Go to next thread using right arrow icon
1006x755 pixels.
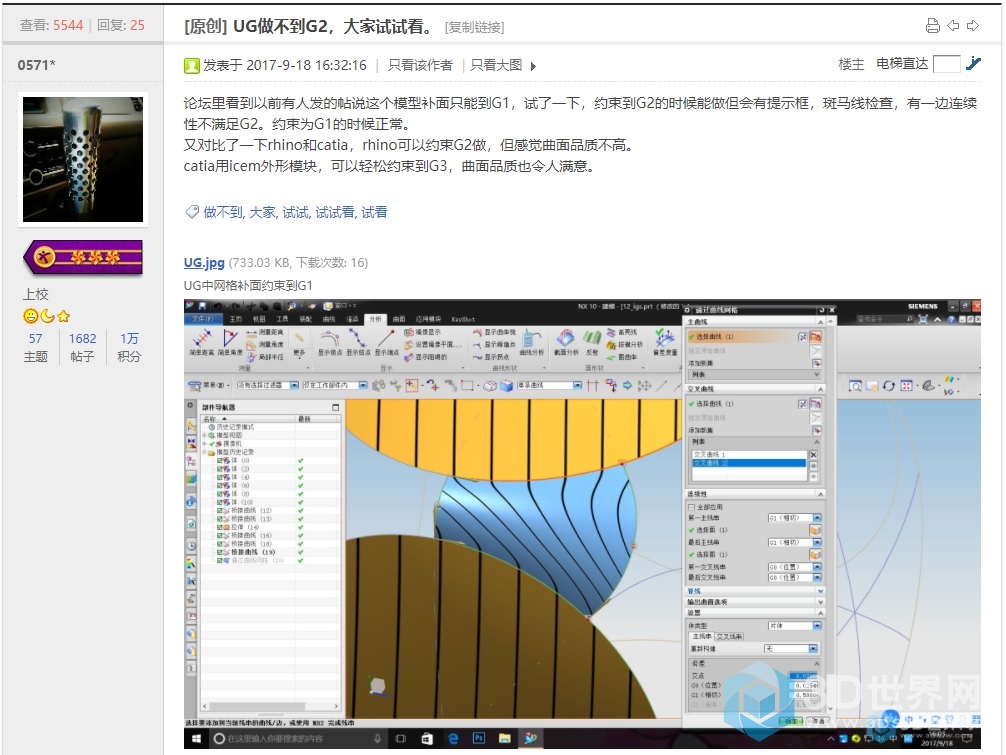[972, 26]
